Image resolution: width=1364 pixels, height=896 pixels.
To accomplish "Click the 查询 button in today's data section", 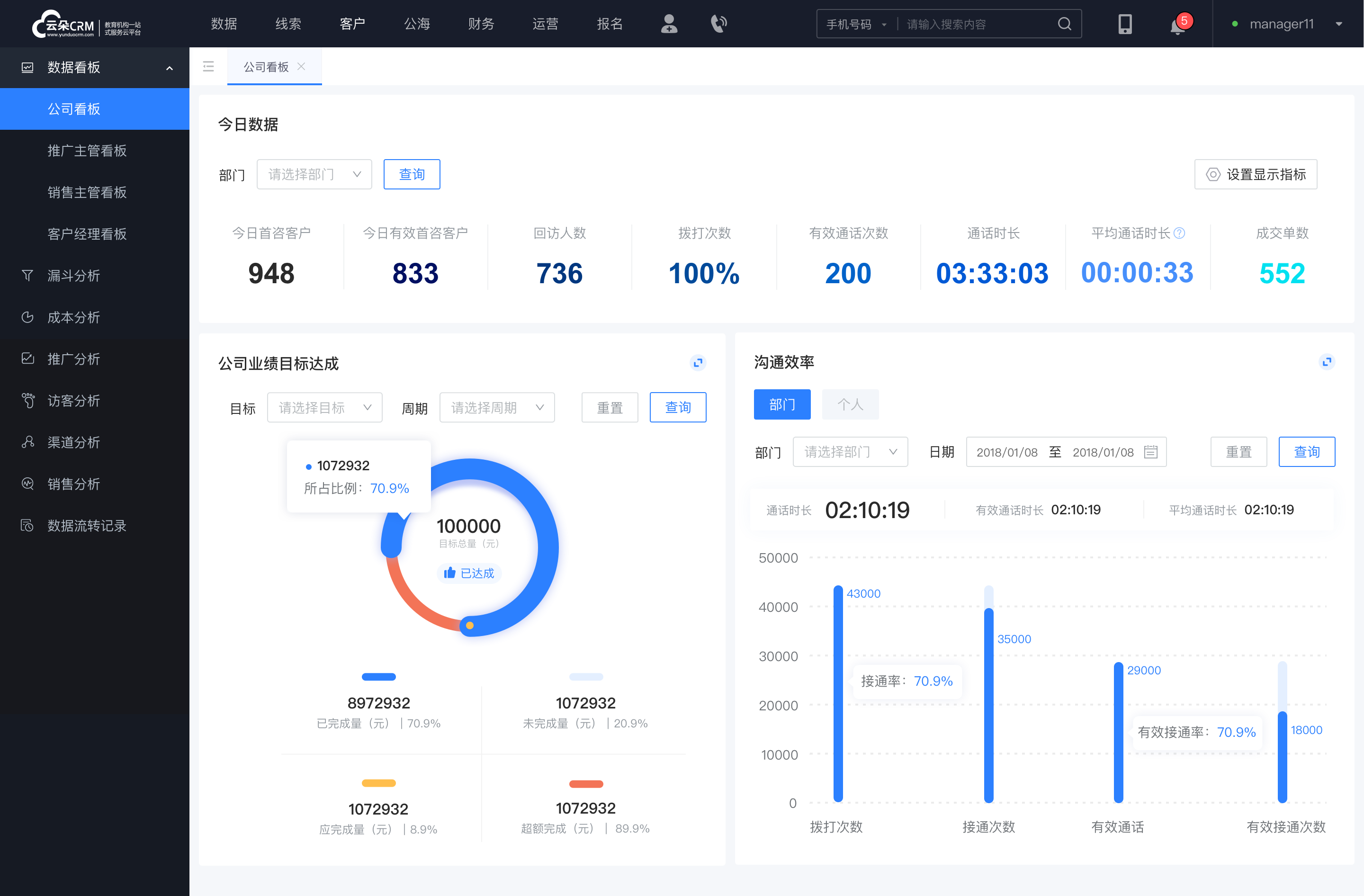I will (411, 173).
